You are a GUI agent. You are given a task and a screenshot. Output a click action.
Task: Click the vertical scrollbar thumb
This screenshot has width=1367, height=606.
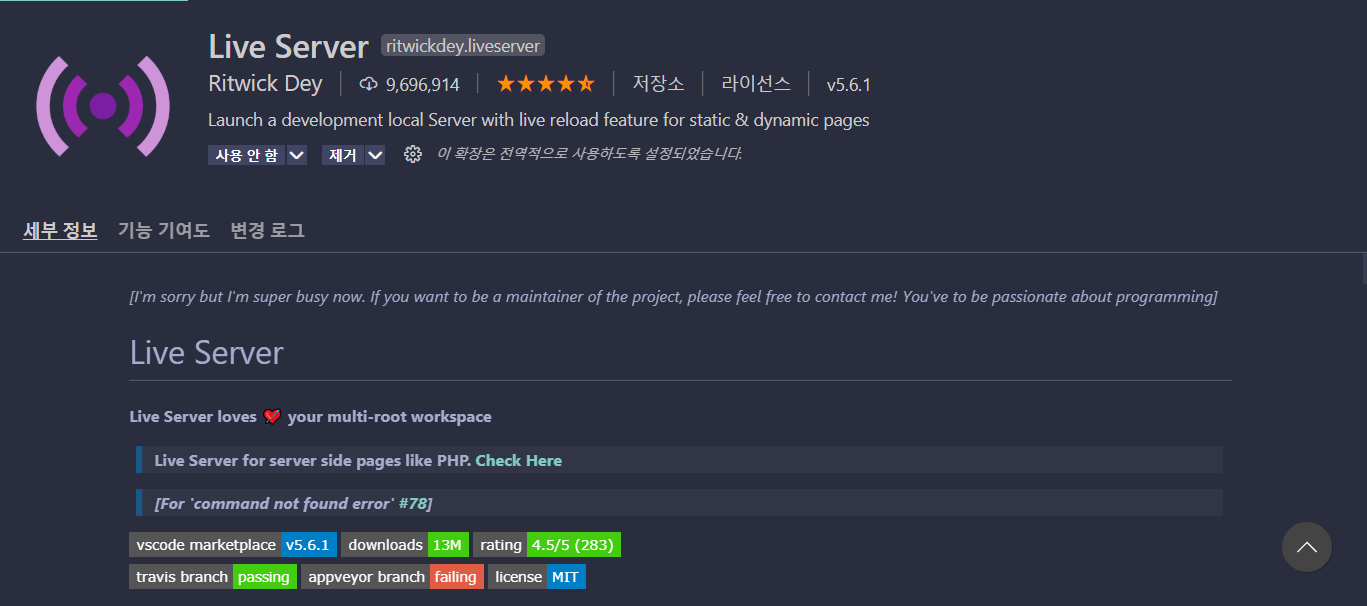(1364, 270)
